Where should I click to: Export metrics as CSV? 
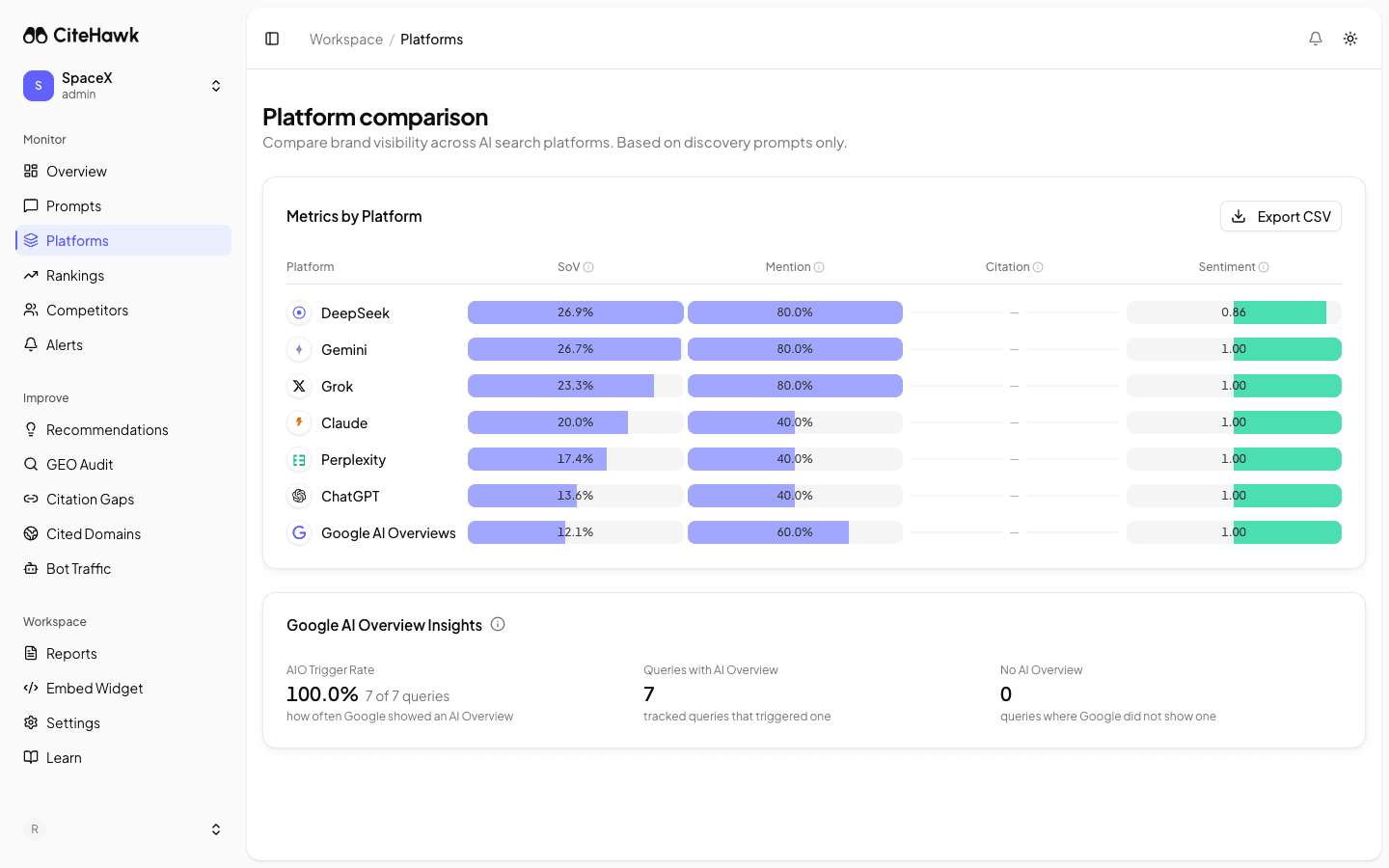(x=1280, y=216)
